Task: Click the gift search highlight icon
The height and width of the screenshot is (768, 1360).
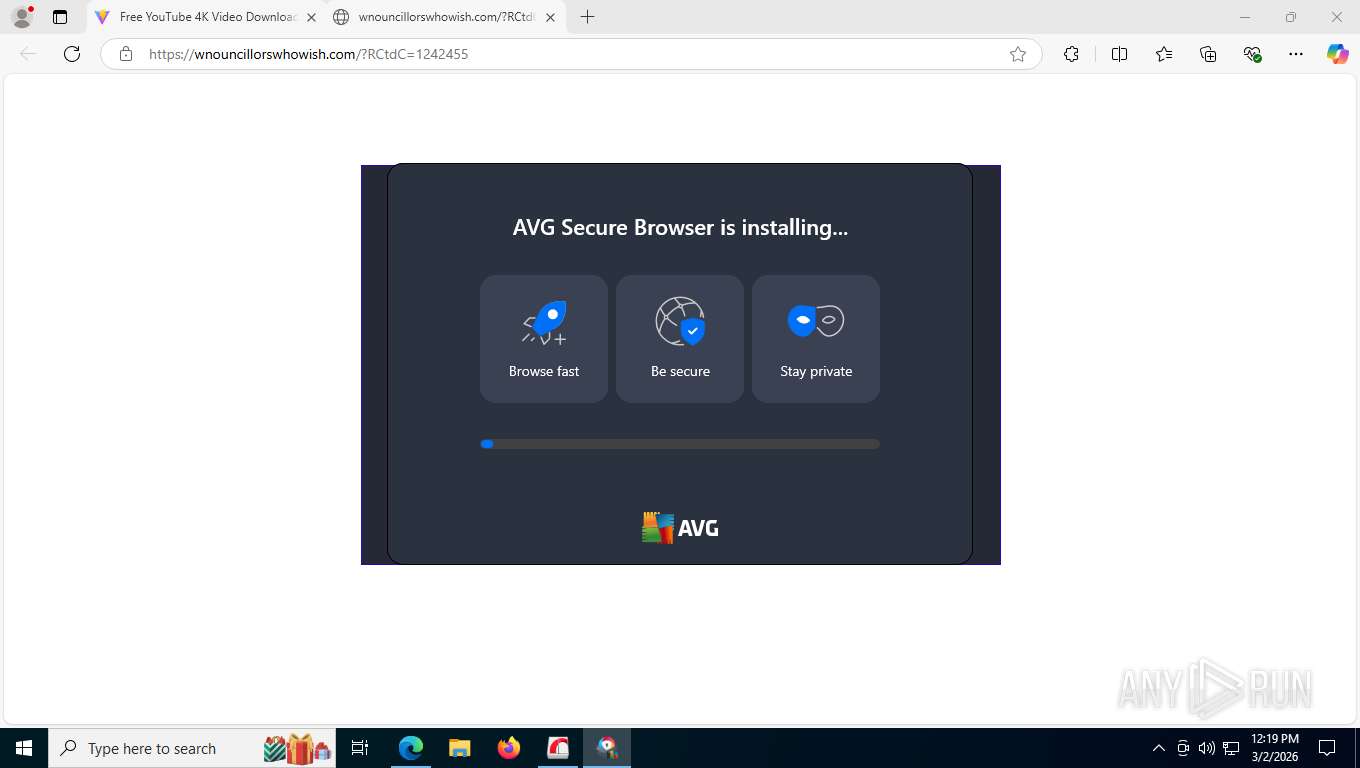Action: pos(297,748)
